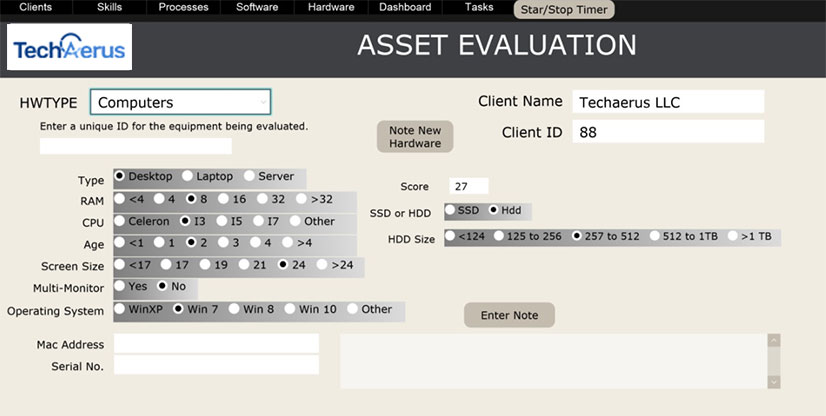Viewport: 826px width, 416px height.
Task: Choose 16 for RAM
Action: point(223,199)
